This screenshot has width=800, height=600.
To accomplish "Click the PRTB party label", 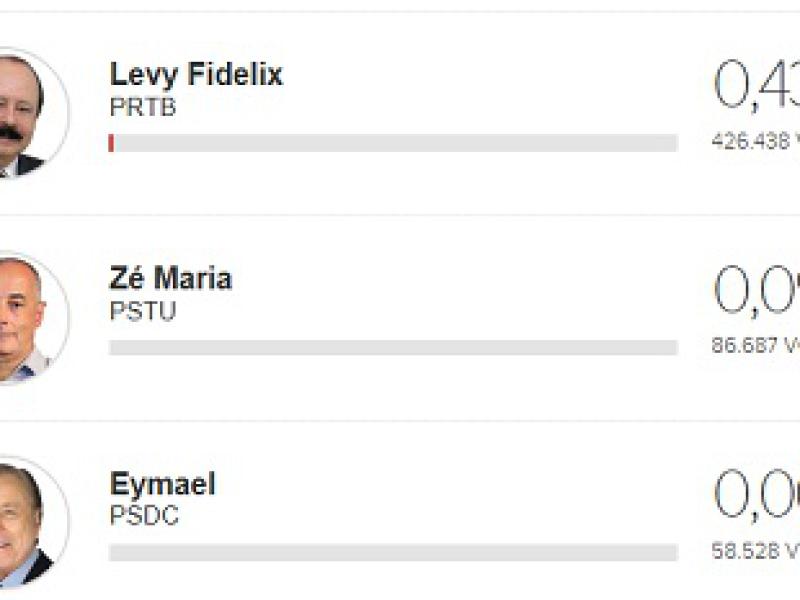I will 142,107.
